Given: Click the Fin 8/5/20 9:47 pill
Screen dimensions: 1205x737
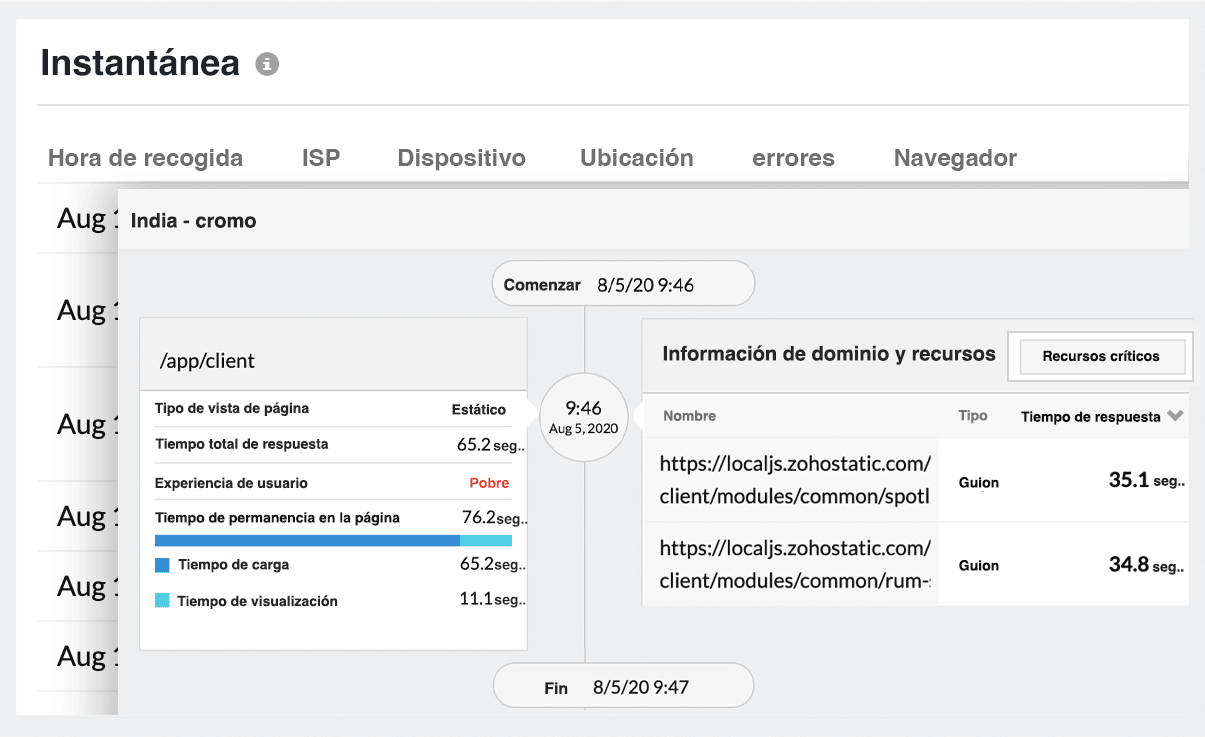Looking at the screenshot, I should [x=622, y=685].
